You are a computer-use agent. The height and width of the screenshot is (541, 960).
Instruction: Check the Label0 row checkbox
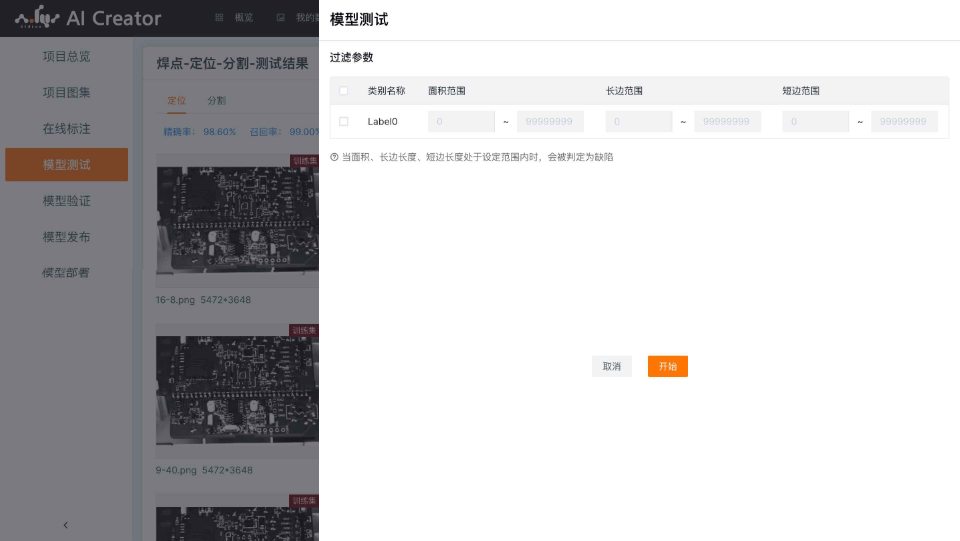pos(344,122)
